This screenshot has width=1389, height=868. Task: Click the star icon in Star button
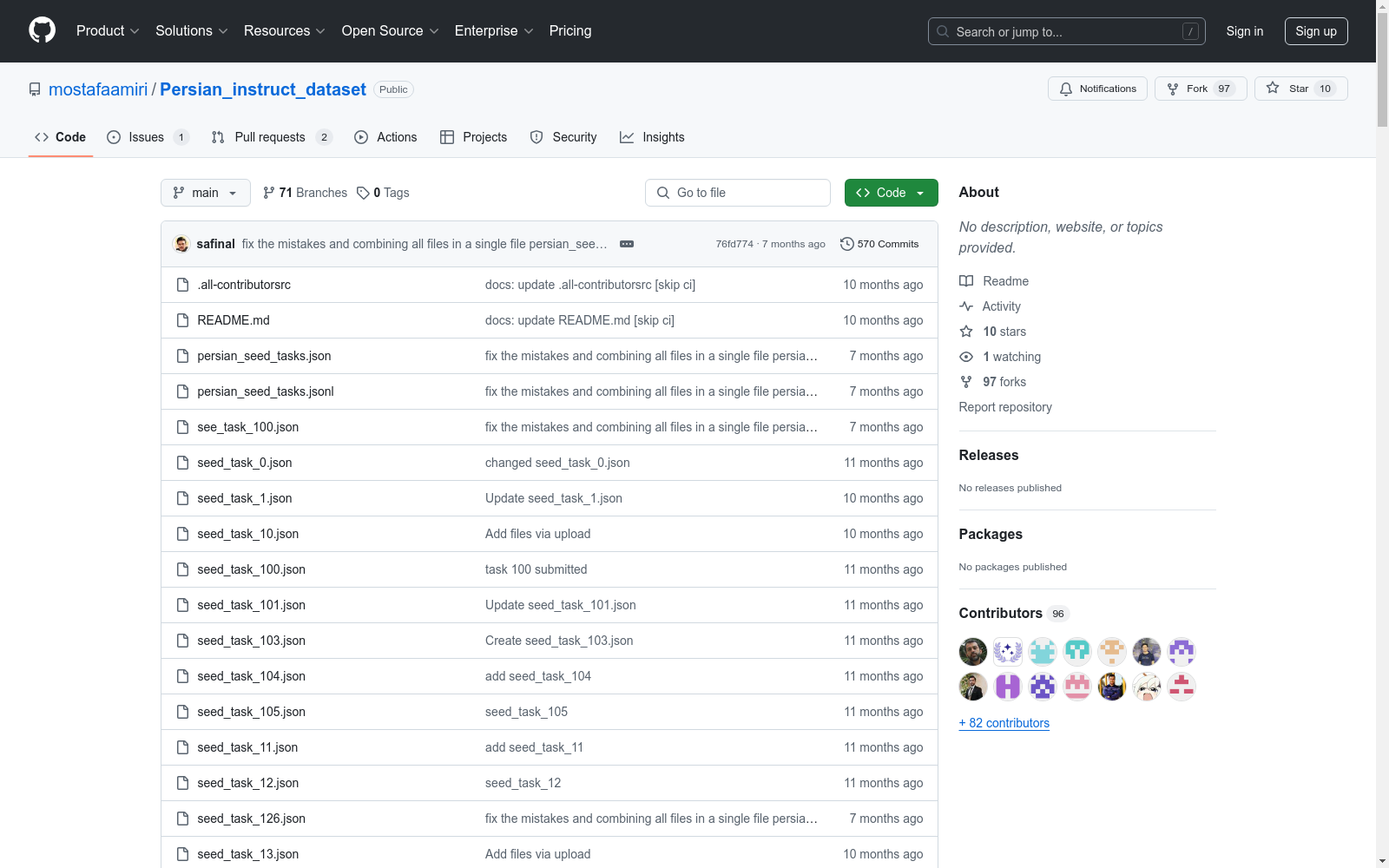point(1273,88)
